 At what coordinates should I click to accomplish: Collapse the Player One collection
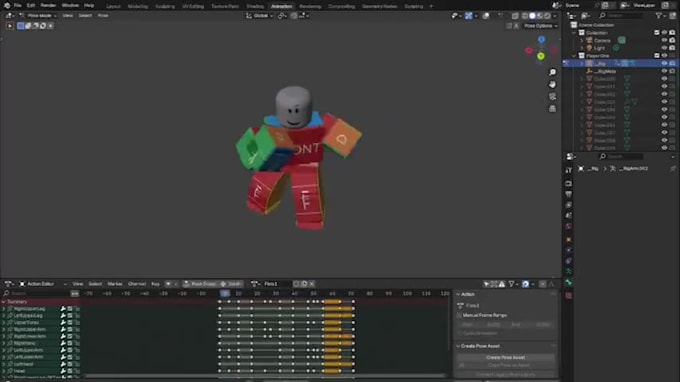[574, 56]
